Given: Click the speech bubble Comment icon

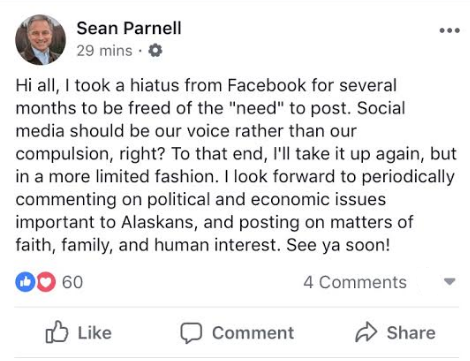Looking at the screenshot, I should tap(191, 333).
